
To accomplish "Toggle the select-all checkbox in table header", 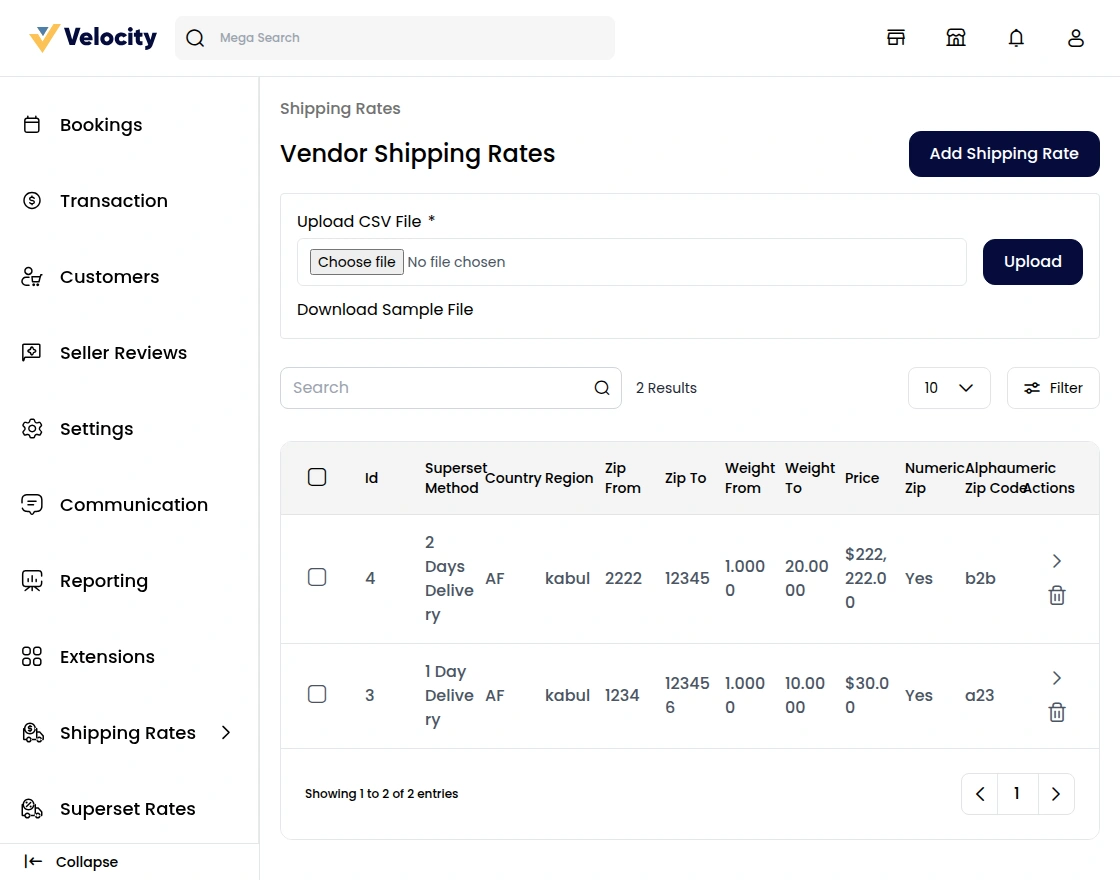I will 317,477.
